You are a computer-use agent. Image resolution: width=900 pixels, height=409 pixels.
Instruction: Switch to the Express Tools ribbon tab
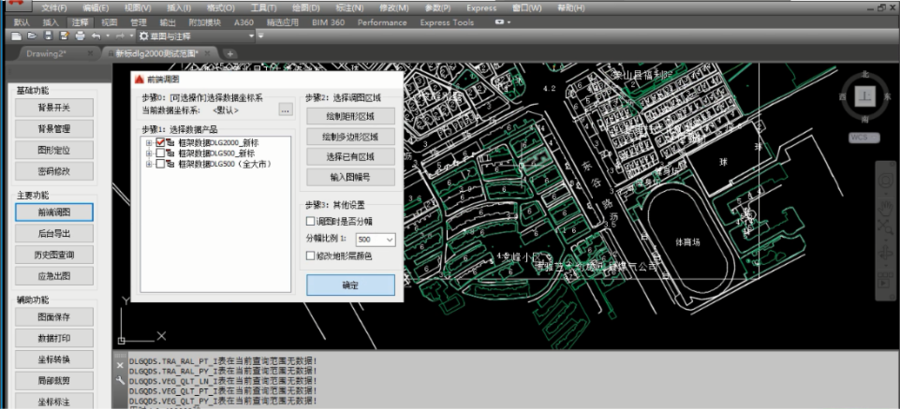pos(447,22)
